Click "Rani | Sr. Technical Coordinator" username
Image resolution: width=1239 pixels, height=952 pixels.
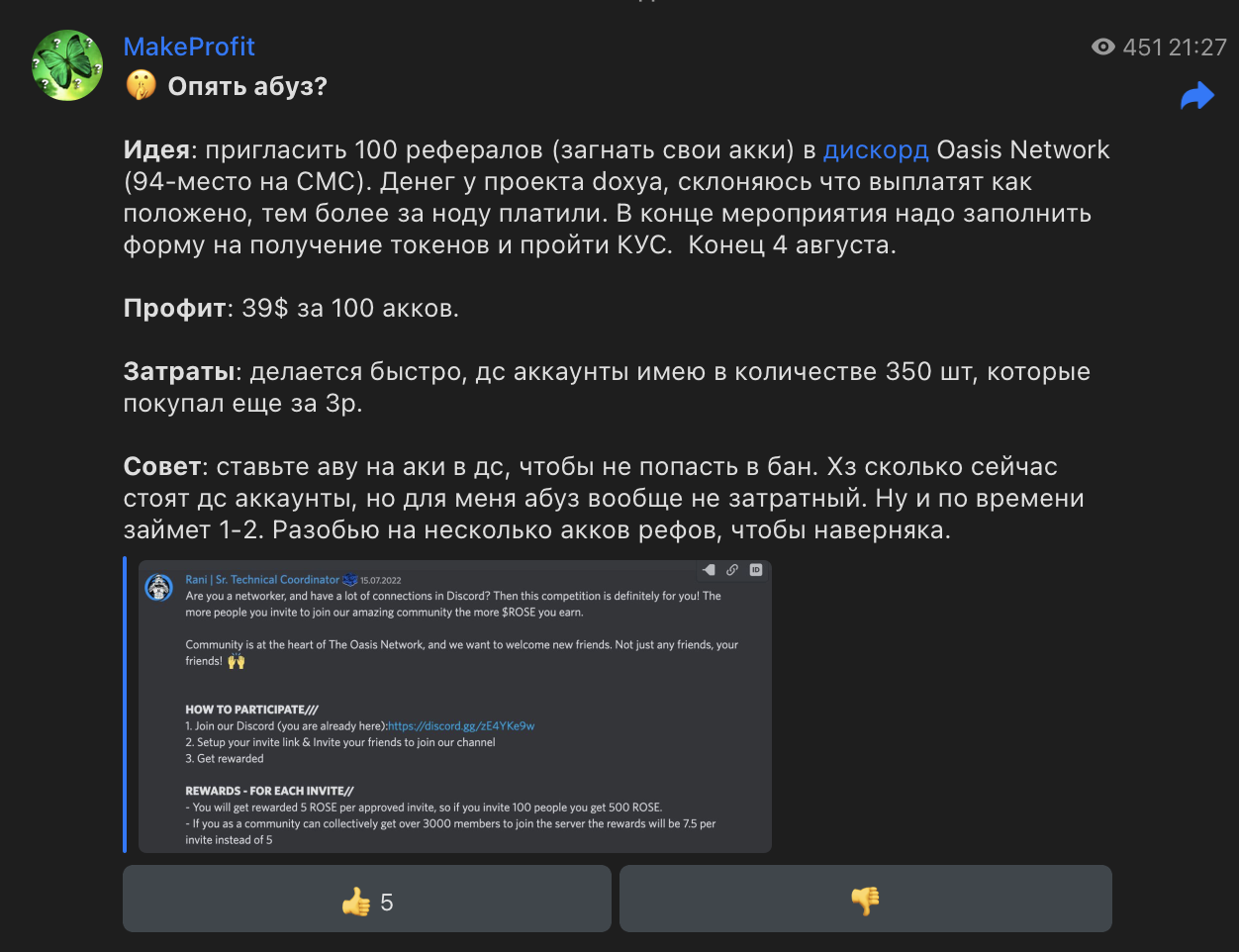[262, 580]
